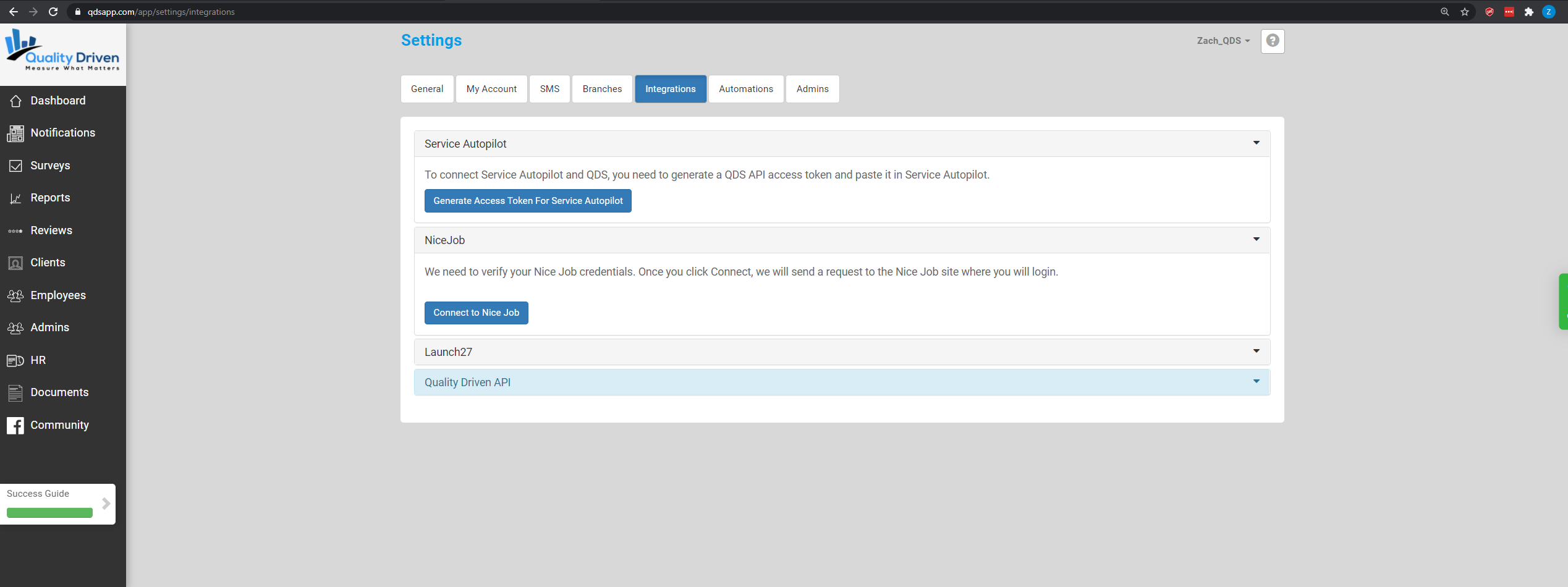
Task: Open the browser profile avatar
Action: 1549,12
